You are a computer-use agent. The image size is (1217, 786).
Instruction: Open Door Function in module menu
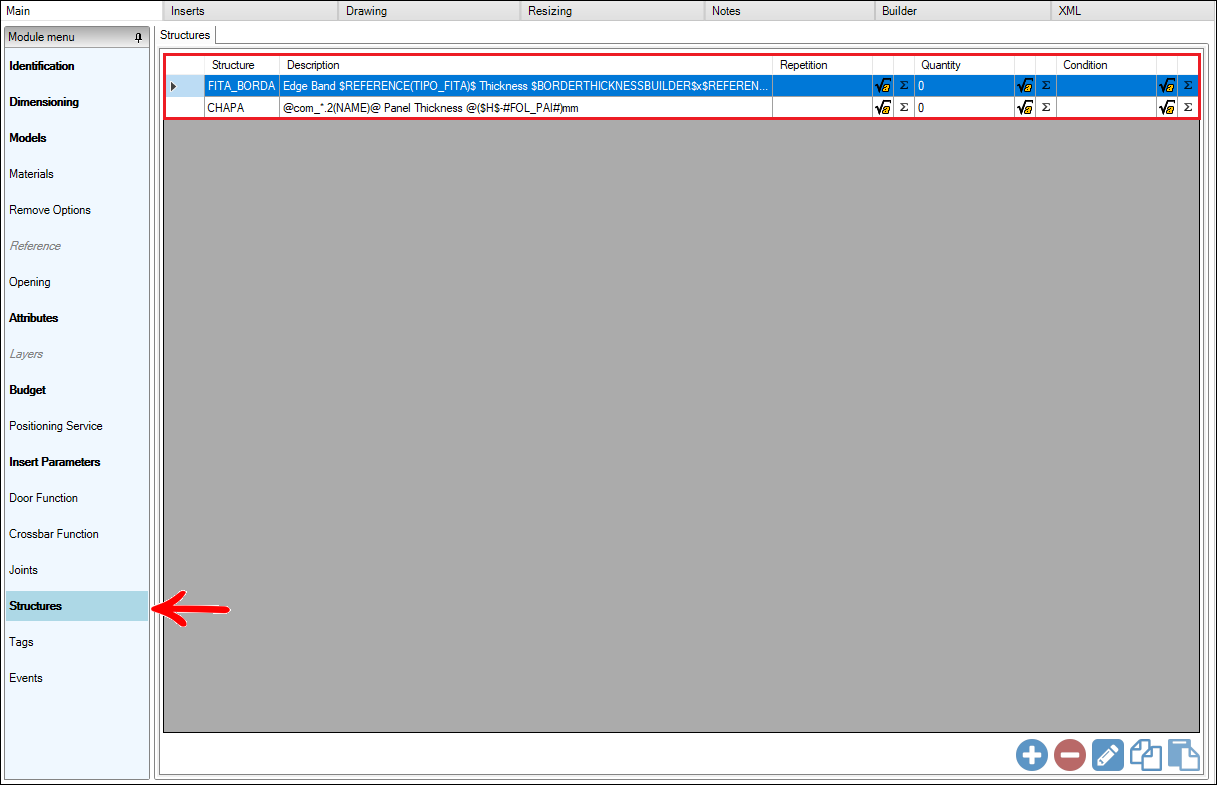tap(76, 498)
